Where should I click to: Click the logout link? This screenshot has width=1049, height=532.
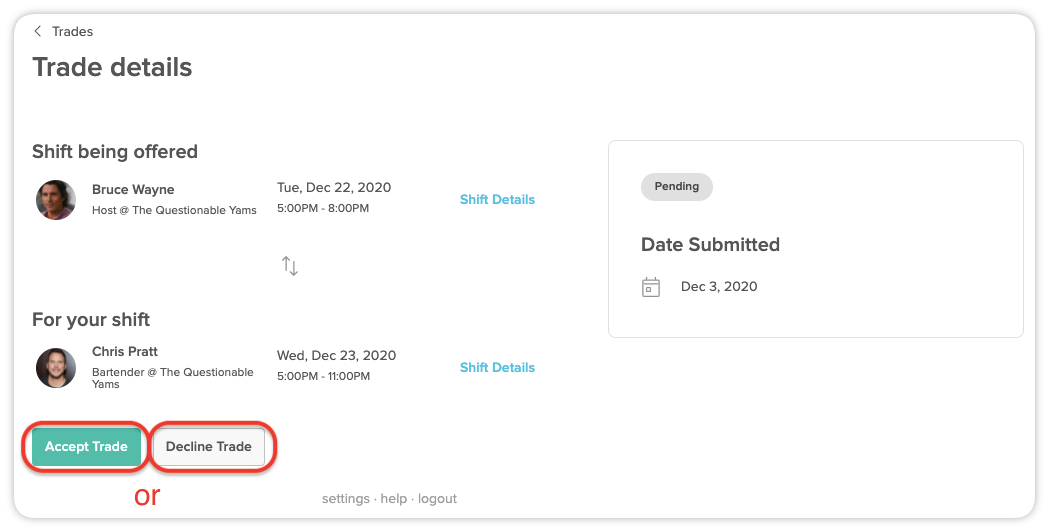[438, 499]
